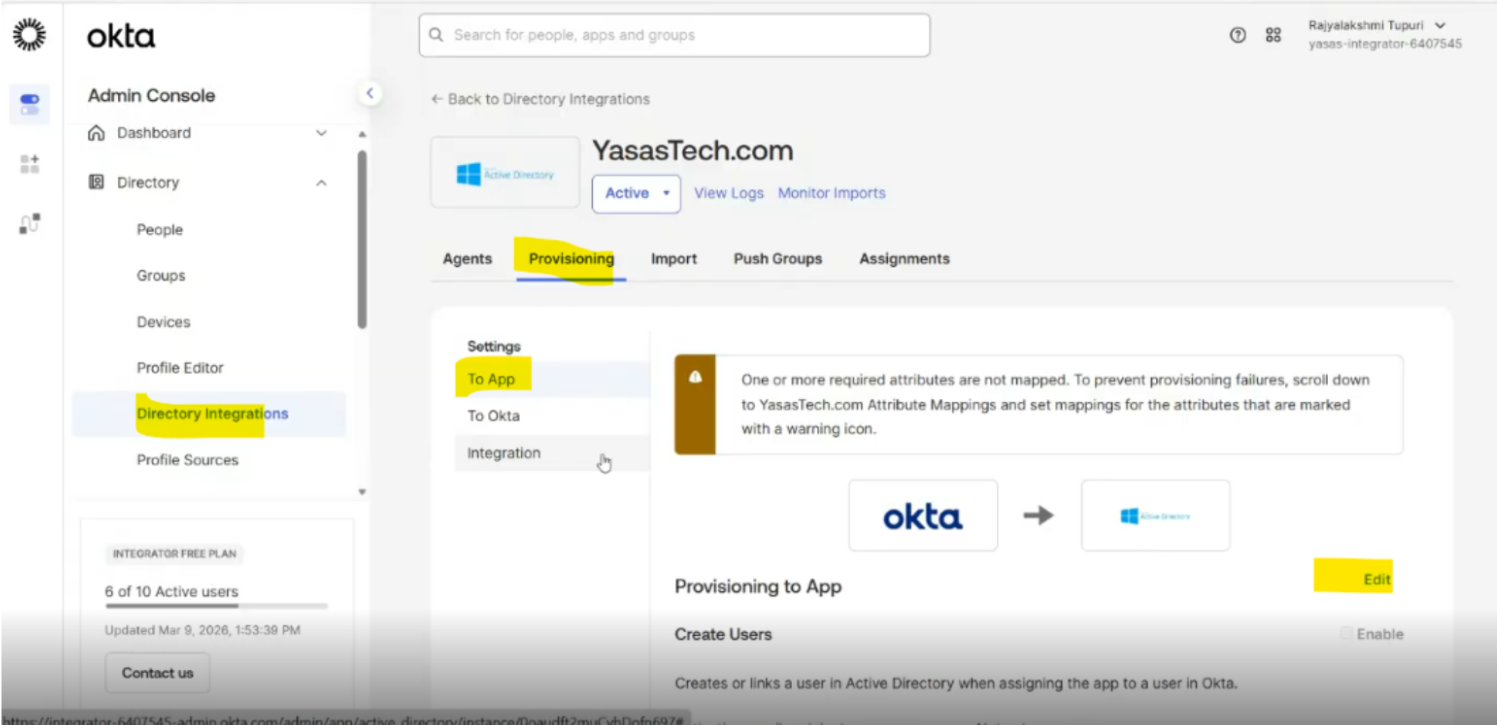Switch to the Push Groups tab
Viewport: 1497px width, 725px height.
pos(778,259)
